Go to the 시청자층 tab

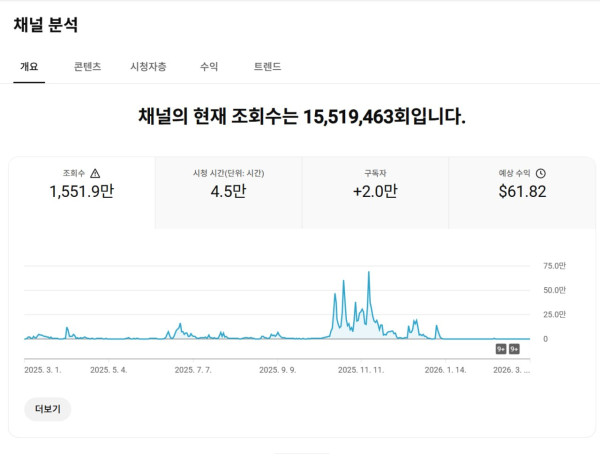click(x=148, y=67)
